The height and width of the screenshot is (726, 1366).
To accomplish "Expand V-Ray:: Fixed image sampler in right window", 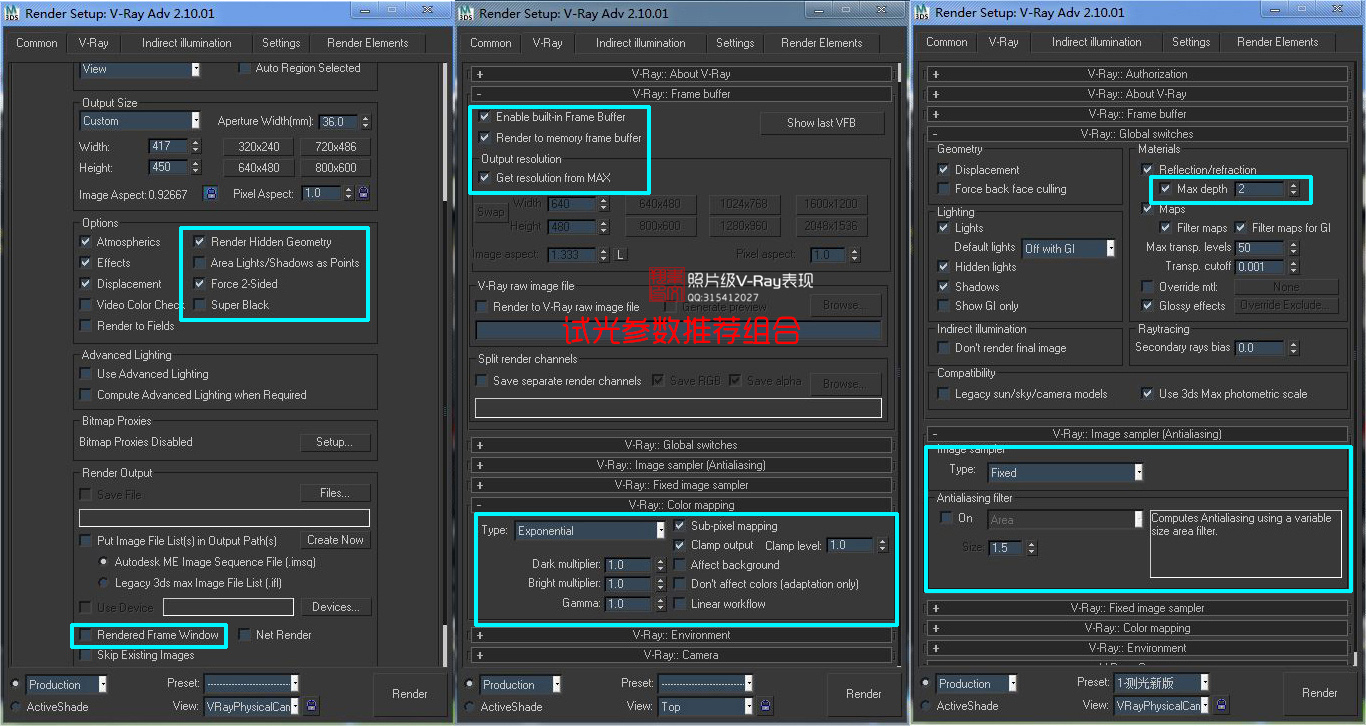I will coord(1137,608).
